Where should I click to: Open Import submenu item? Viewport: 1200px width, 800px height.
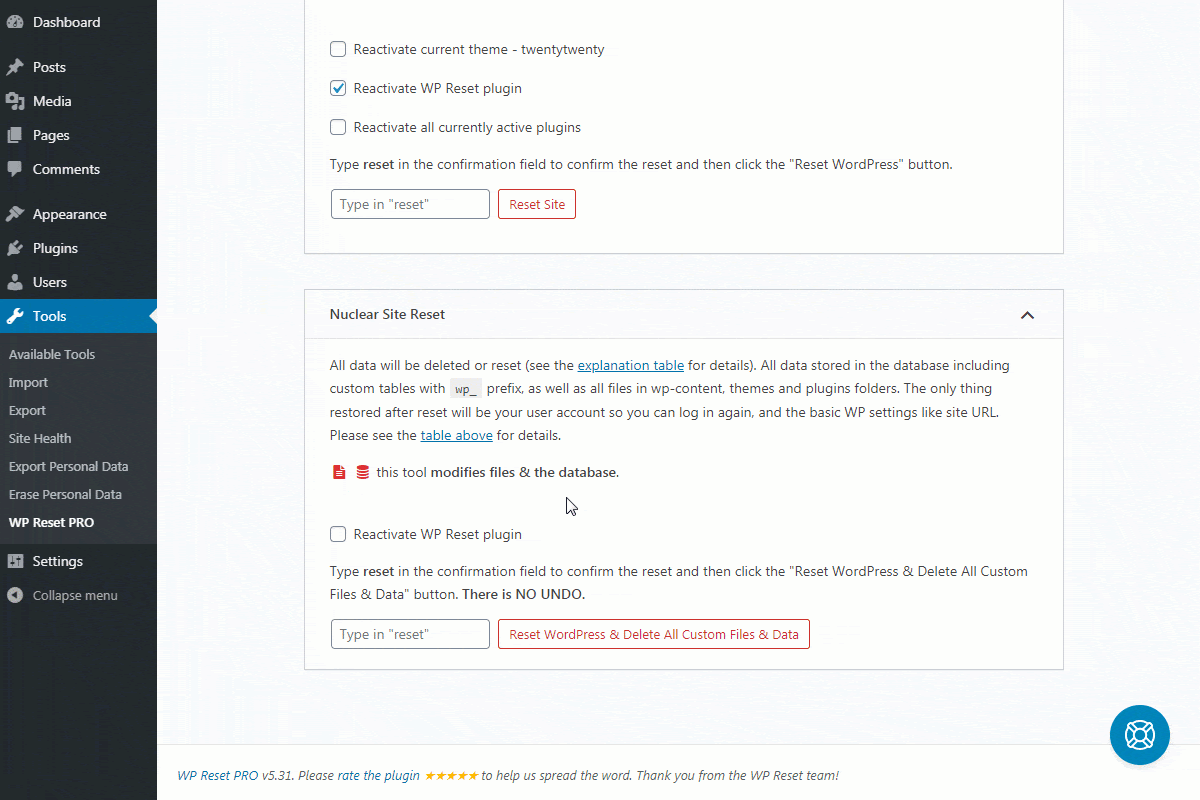pyautogui.click(x=28, y=382)
